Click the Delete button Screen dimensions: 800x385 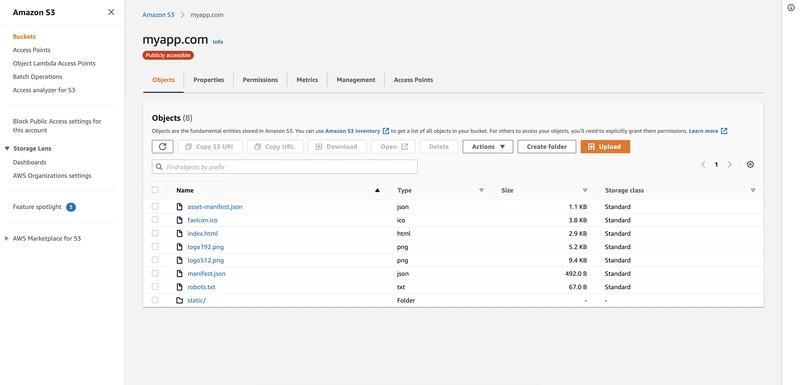click(x=439, y=147)
